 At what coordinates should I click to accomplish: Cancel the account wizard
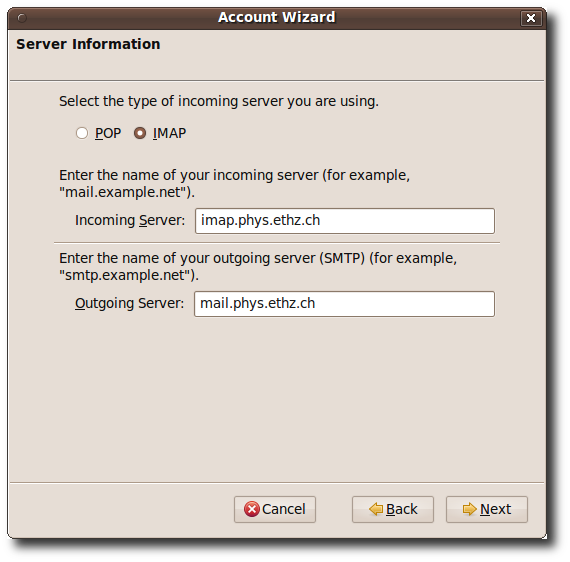click(x=275, y=509)
